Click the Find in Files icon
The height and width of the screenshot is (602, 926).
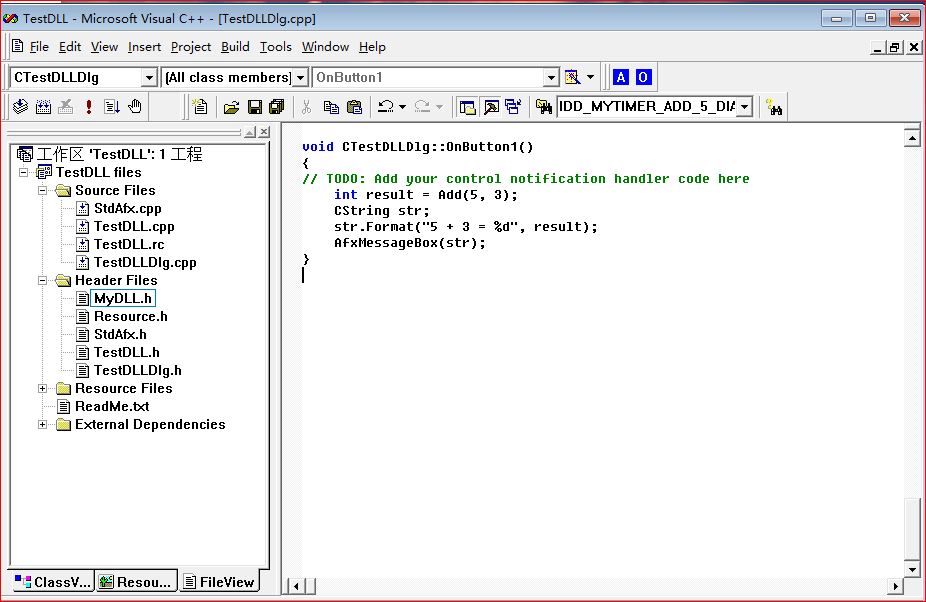(543, 107)
